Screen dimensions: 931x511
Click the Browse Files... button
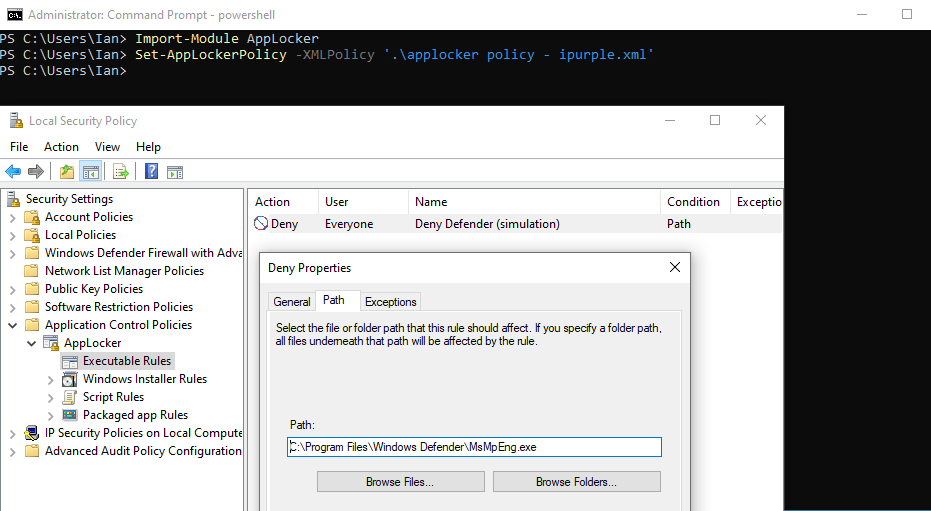[400, 482]
